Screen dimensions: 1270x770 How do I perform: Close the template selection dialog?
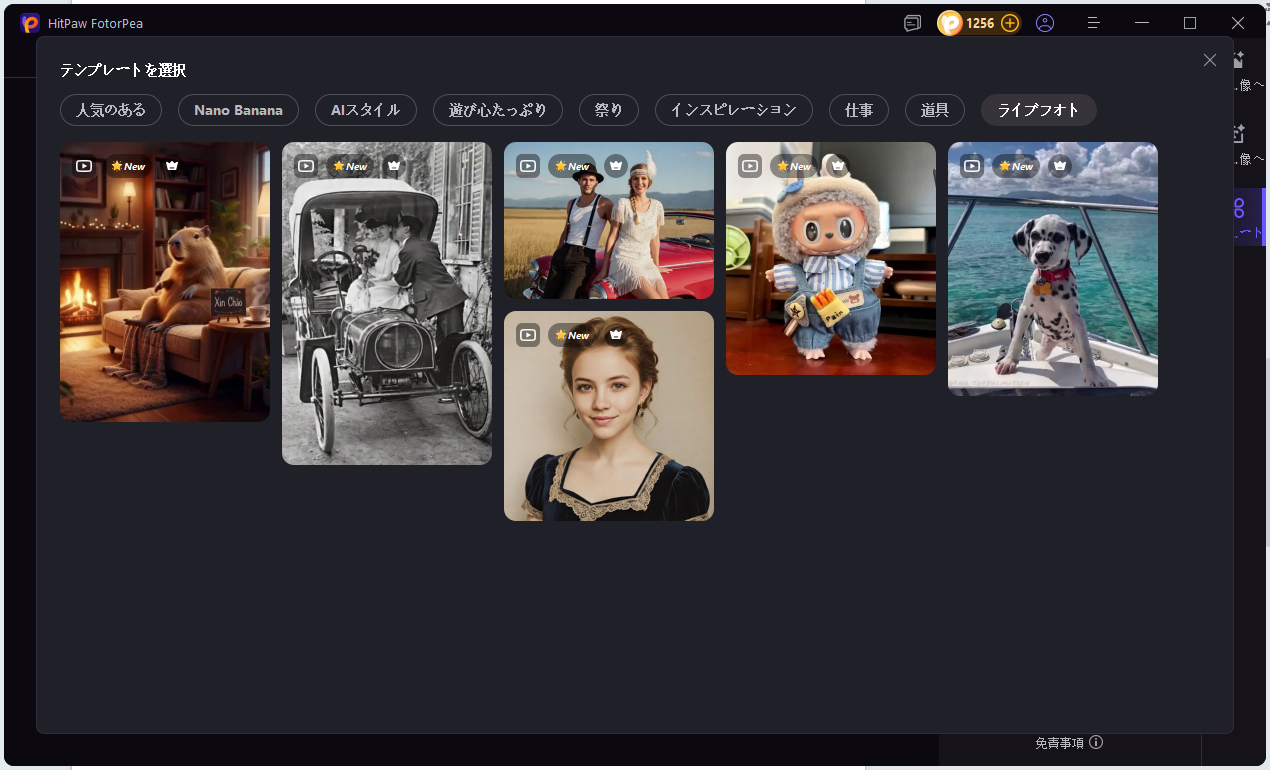click(x=1210, y=60)
